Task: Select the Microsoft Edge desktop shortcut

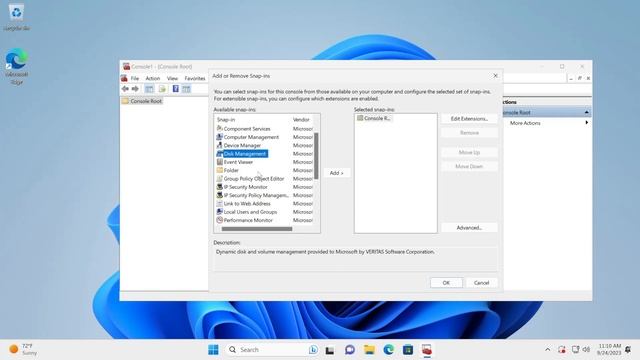Action: point(16,66)
